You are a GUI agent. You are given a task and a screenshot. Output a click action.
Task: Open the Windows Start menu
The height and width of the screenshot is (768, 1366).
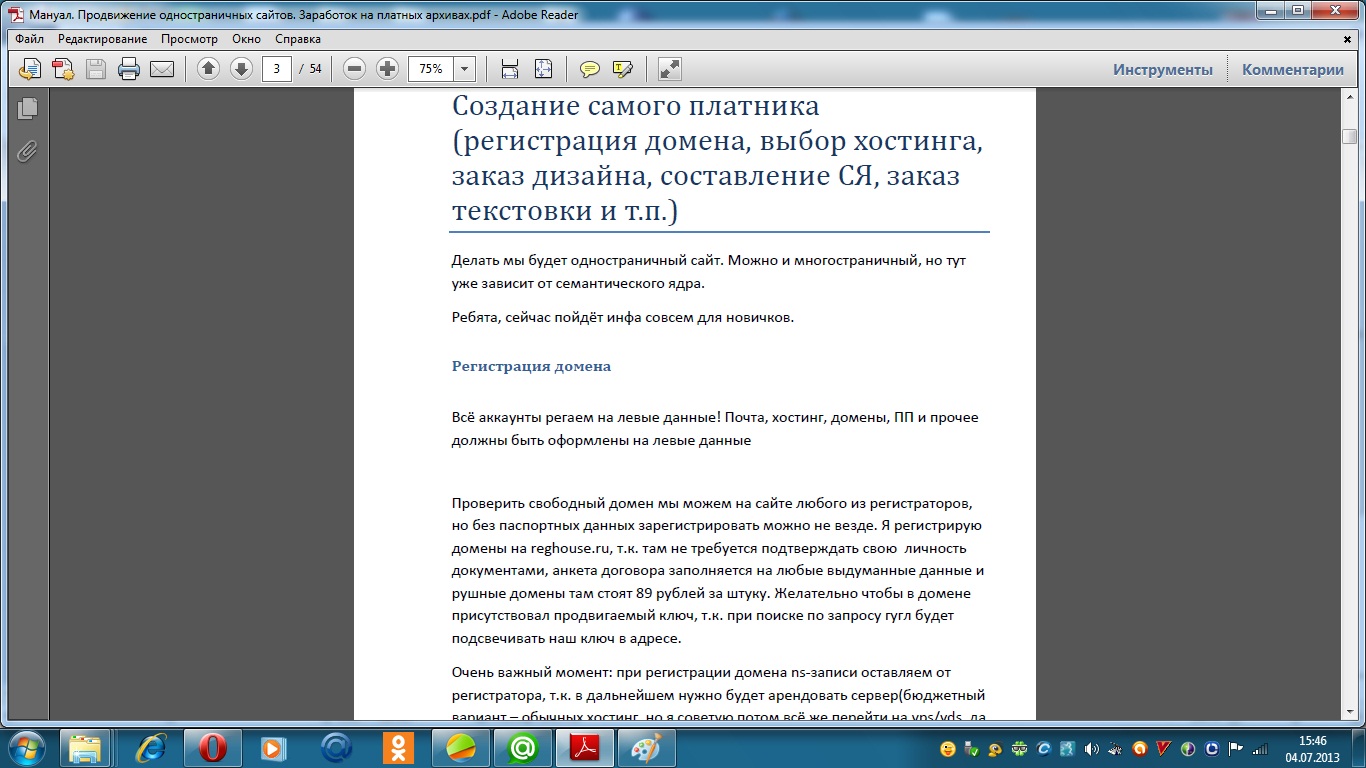(x=25, y=747)
